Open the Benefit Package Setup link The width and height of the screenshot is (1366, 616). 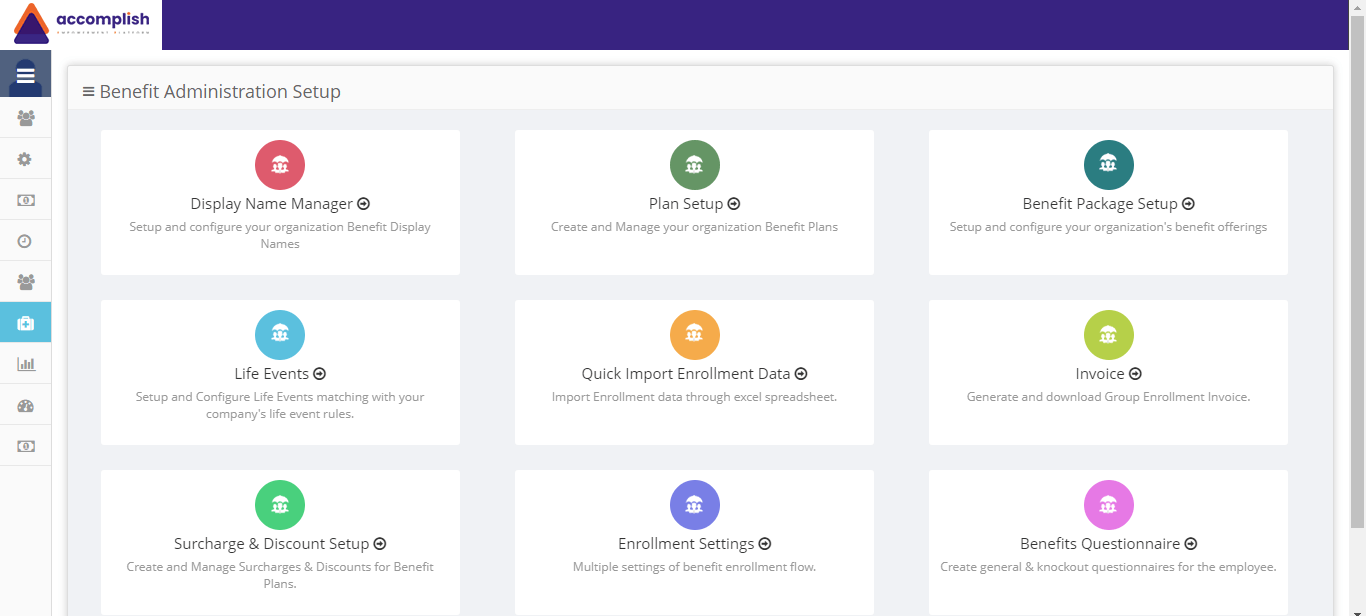click(x=1108, y=204)
